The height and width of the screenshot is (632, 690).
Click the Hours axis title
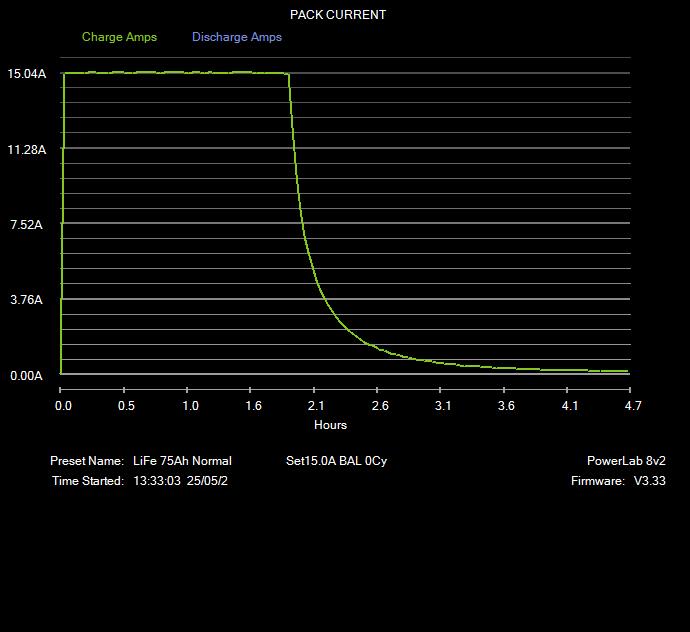click(x=331, y=425)
